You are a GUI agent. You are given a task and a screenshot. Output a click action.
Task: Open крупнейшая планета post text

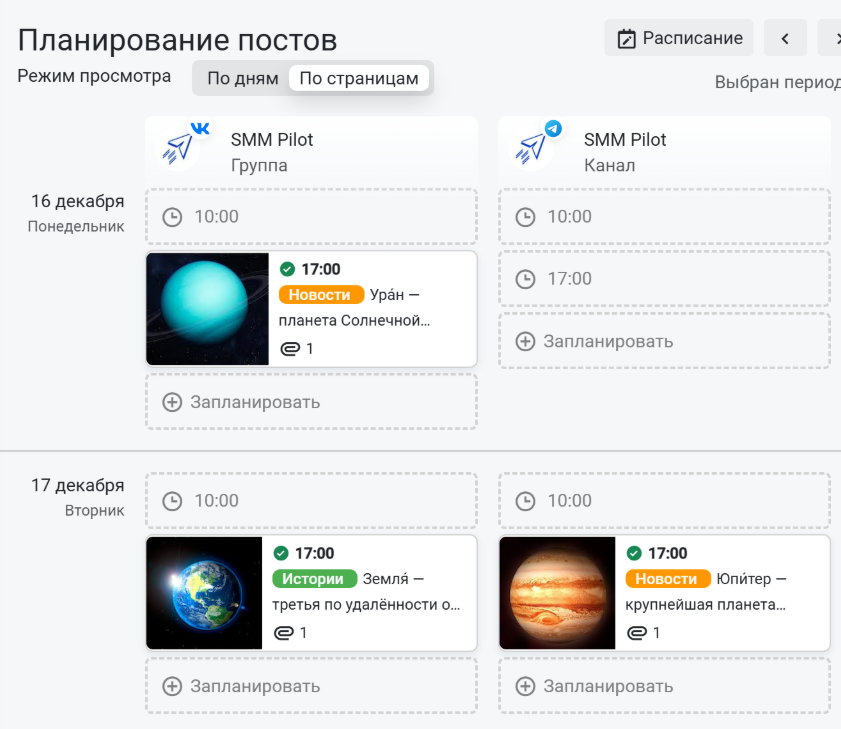click(705, 605)
